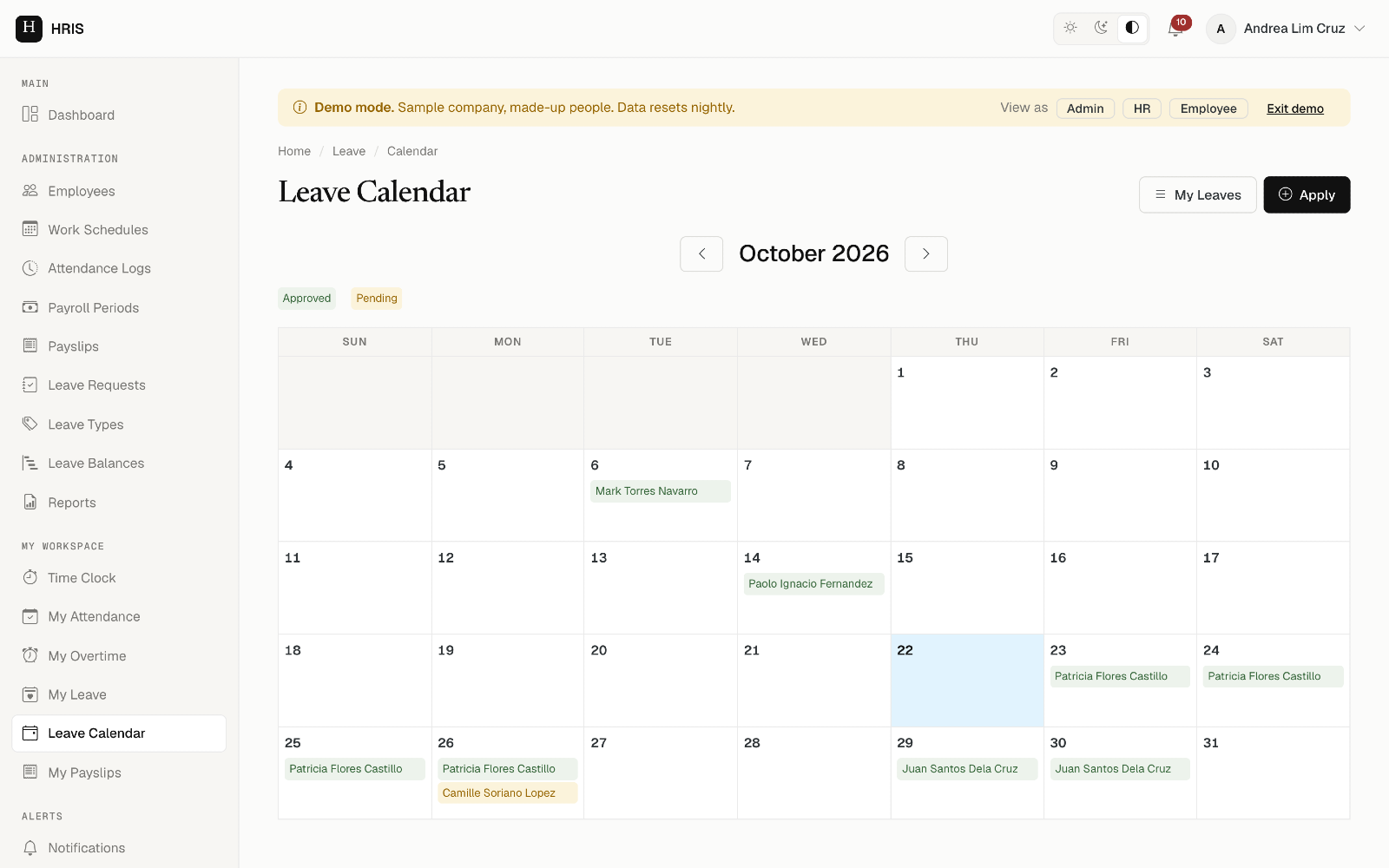1389x868 pixels.
Task: Open My Attendance in sidebar
Action: 119,616
